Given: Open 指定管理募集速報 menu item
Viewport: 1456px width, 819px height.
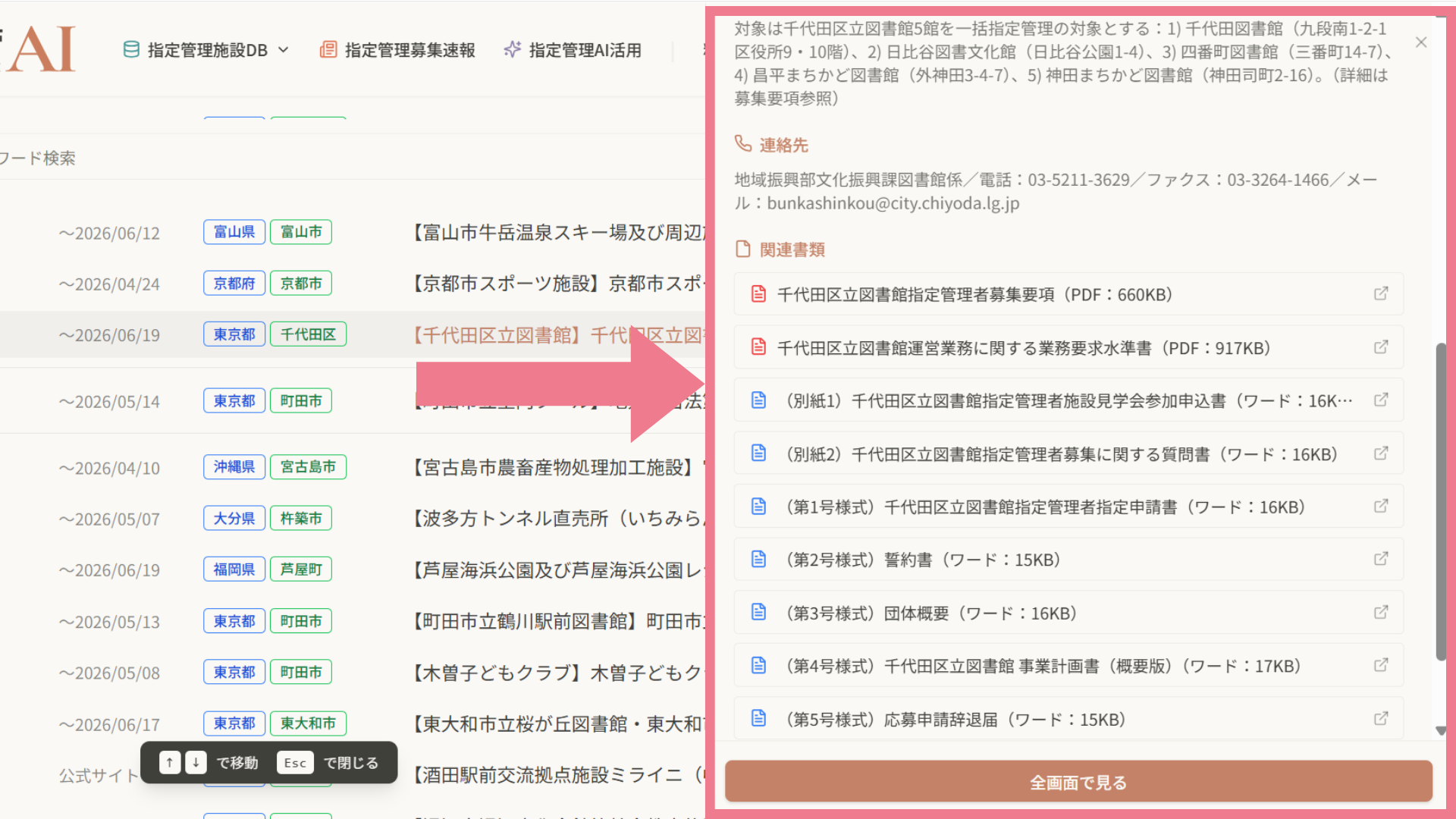Looking at the screenshot, I should tap(409, 50).
